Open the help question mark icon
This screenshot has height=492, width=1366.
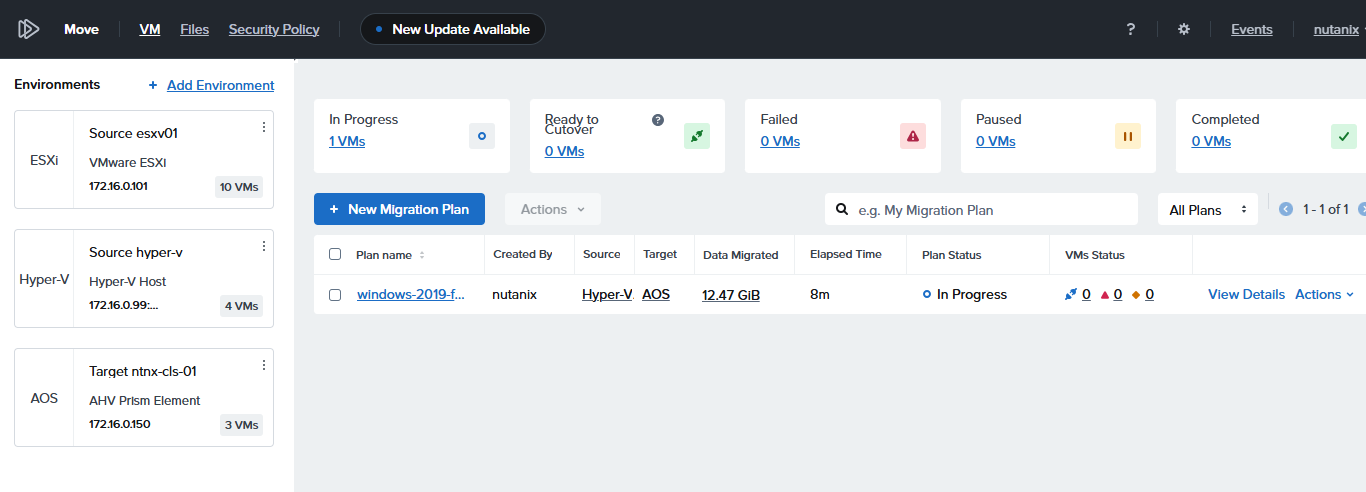(1130, 29)
